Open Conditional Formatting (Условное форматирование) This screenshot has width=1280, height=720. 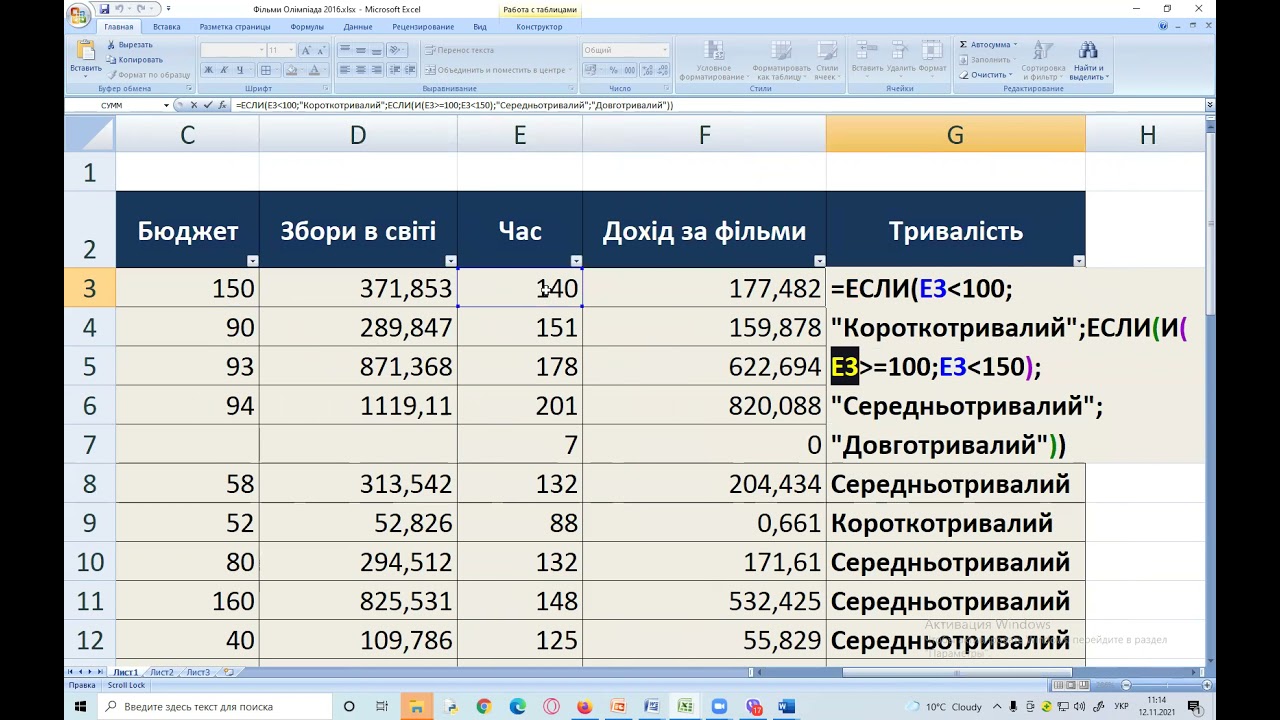(x=713, y=61)
